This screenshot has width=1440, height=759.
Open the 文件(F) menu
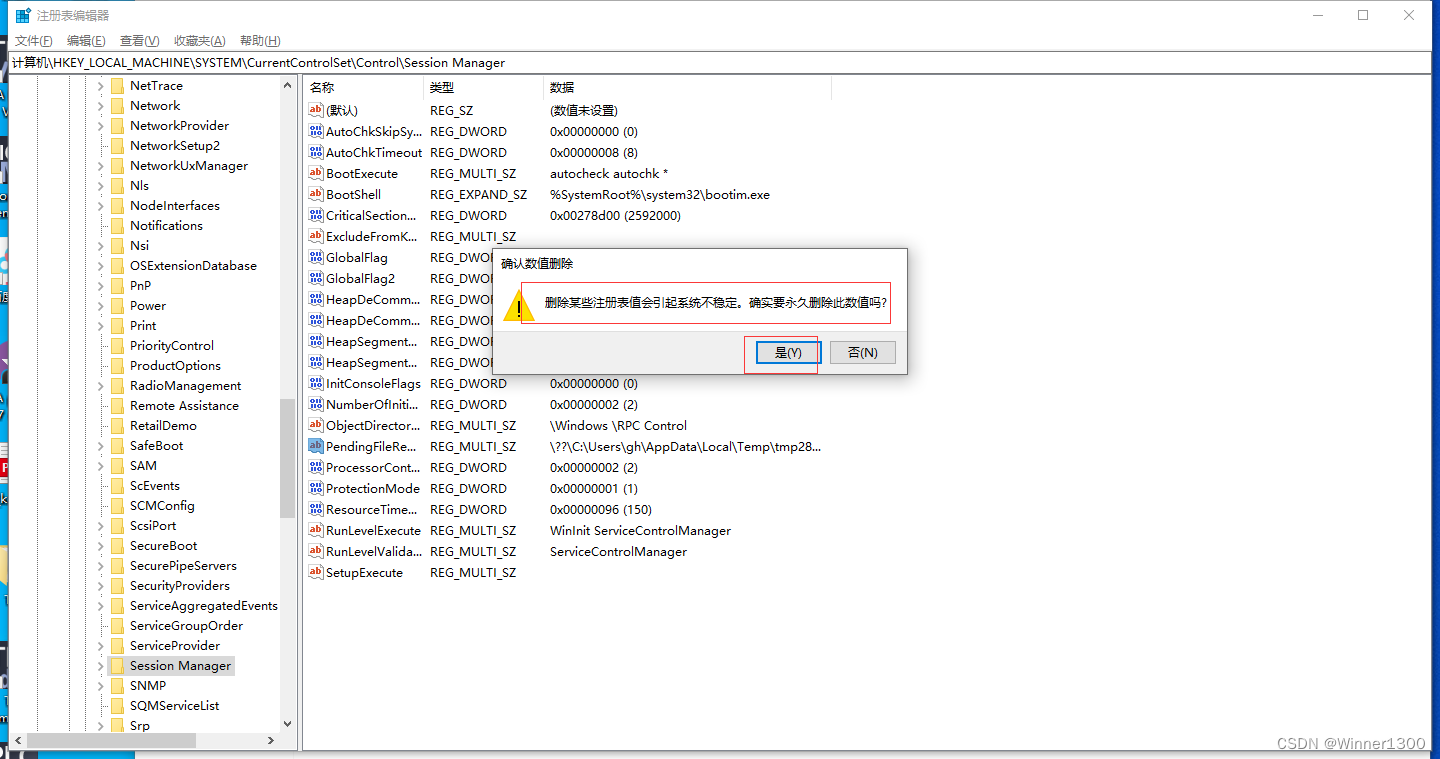[x=33, y=41]
